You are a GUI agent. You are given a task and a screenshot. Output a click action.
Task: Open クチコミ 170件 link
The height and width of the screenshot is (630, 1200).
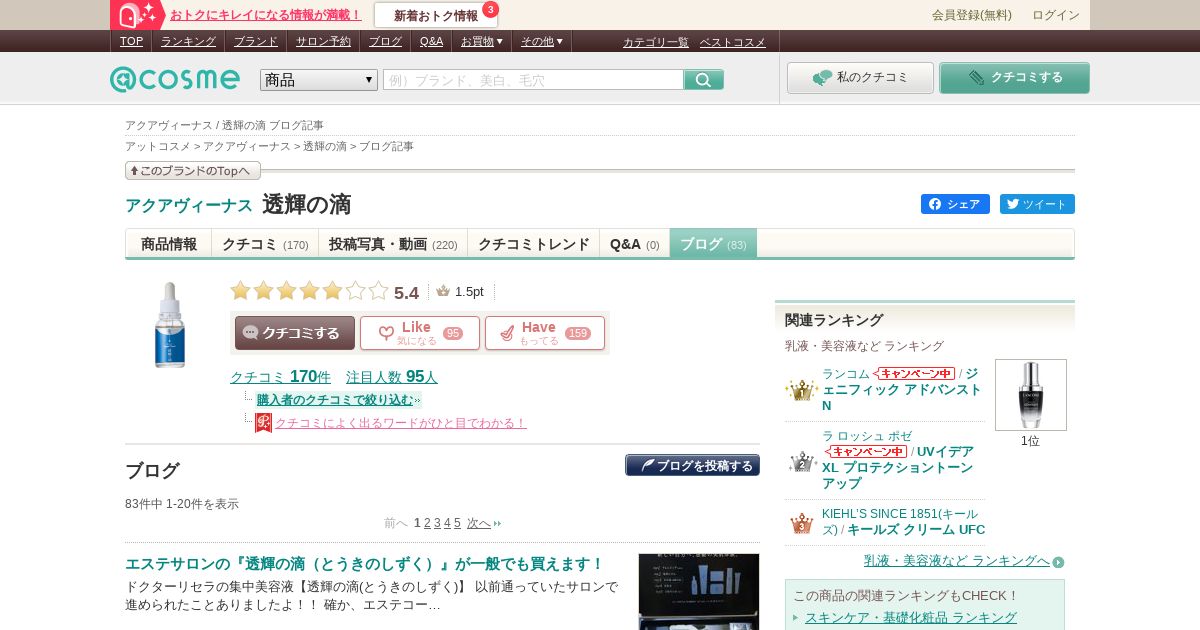pos(280,377)
